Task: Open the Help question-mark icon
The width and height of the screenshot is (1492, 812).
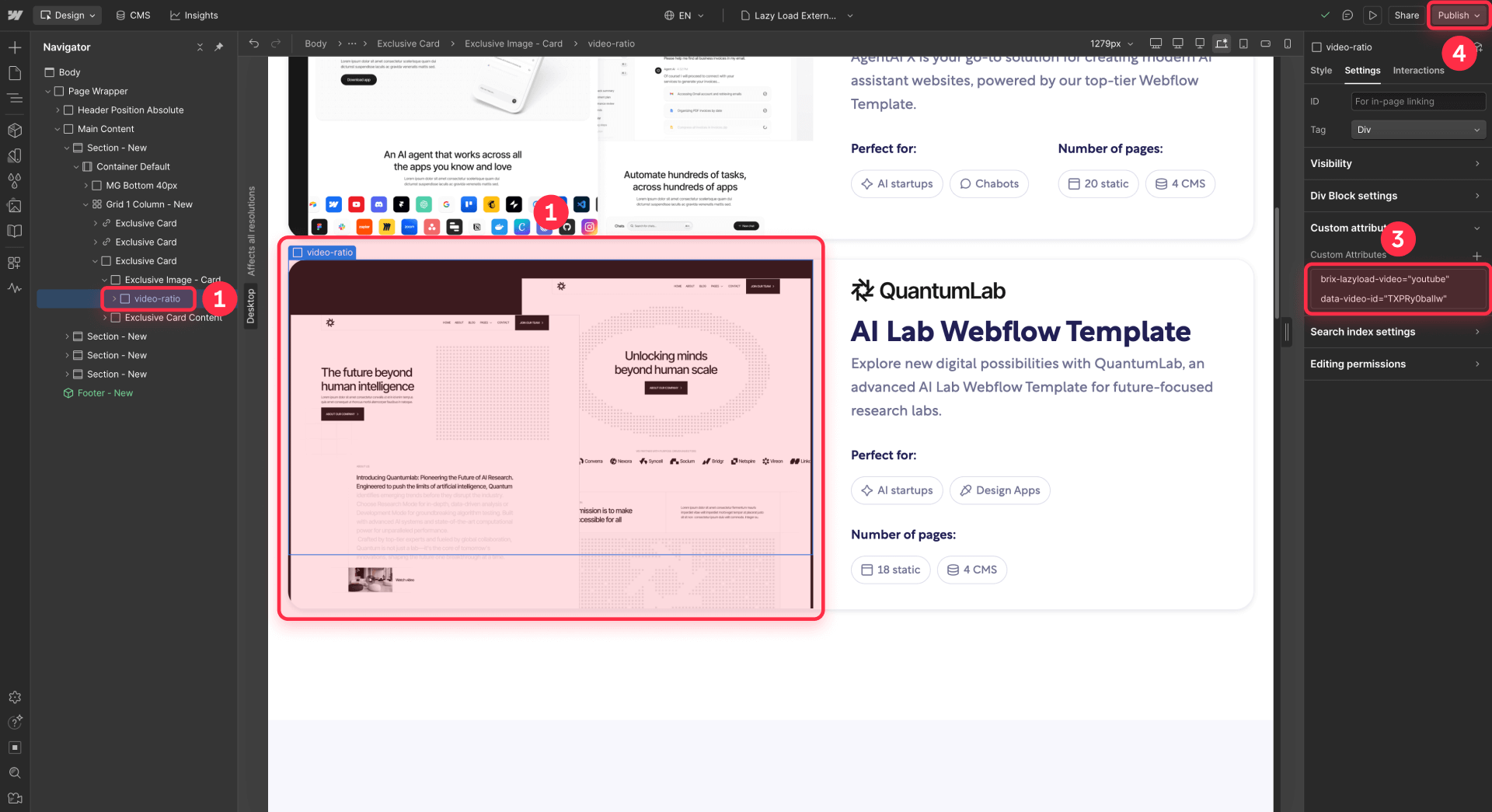Action: [x=15, y=722]
